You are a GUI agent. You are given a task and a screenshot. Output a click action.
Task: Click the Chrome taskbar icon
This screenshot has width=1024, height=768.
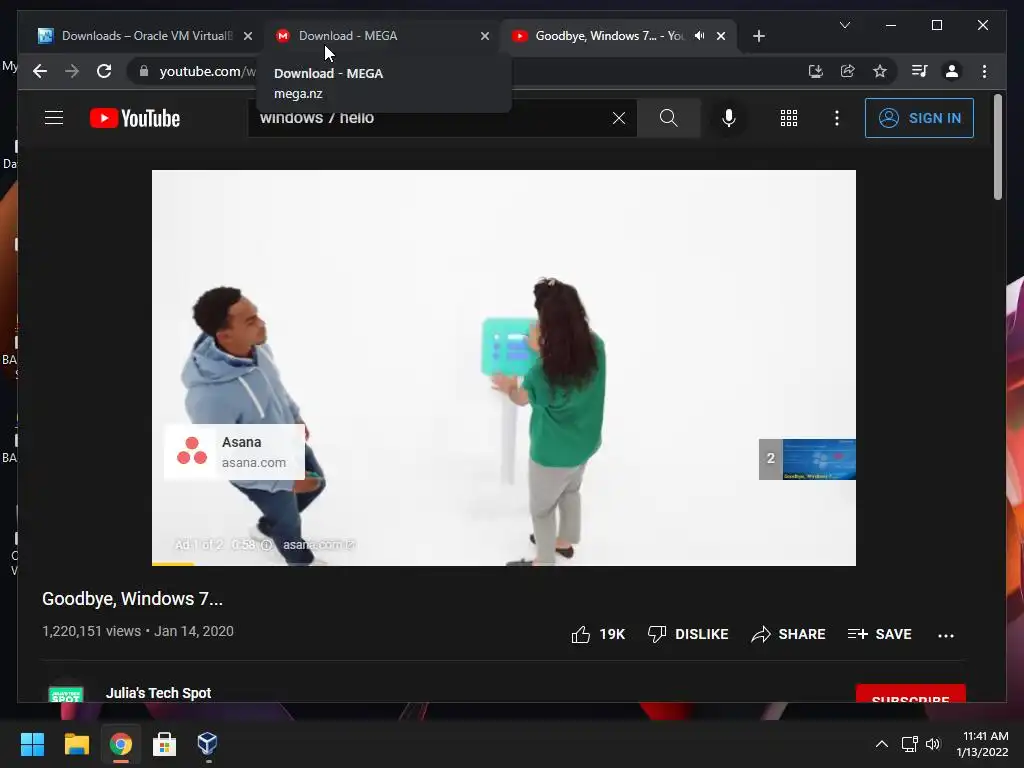pyautogui.click(x=121, y=744)
